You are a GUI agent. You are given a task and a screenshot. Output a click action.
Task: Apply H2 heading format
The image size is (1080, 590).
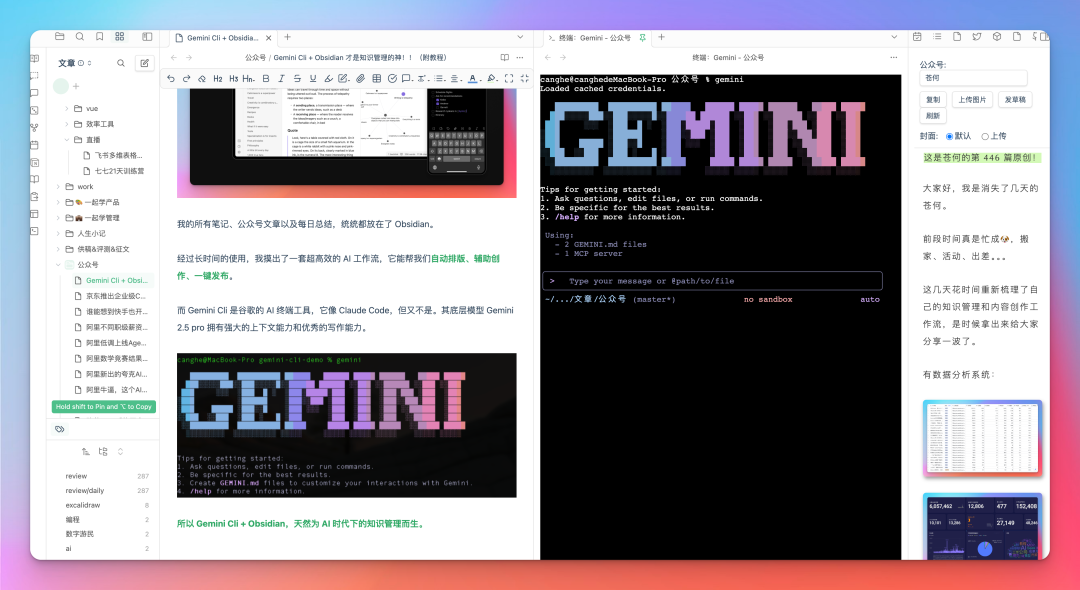[218, 78]
